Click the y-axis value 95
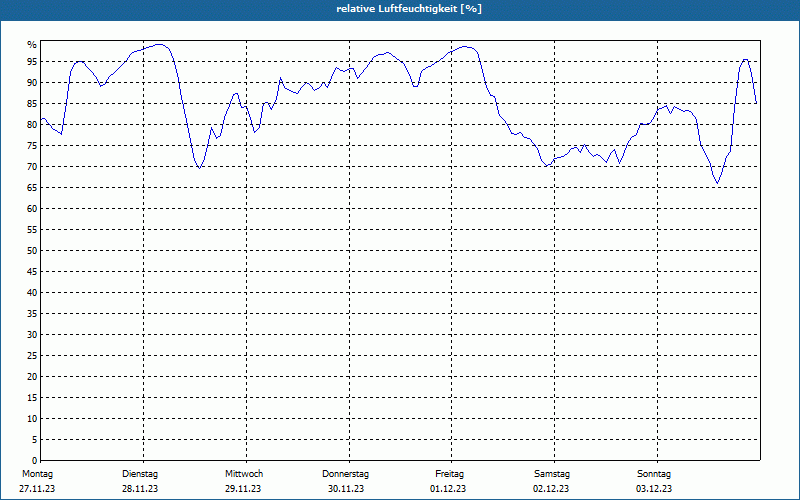 pyautogui.click(x=32, y=62)
